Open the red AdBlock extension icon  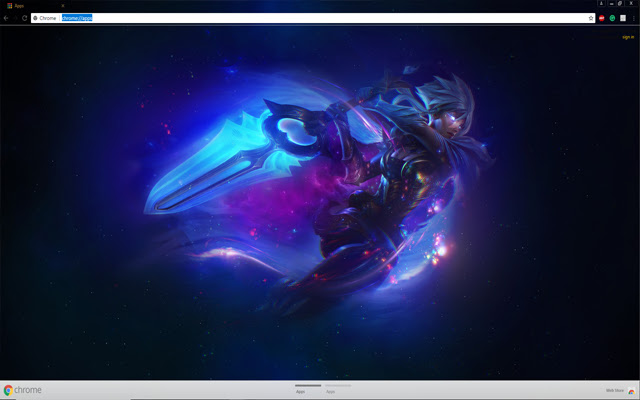pos(602,18)
